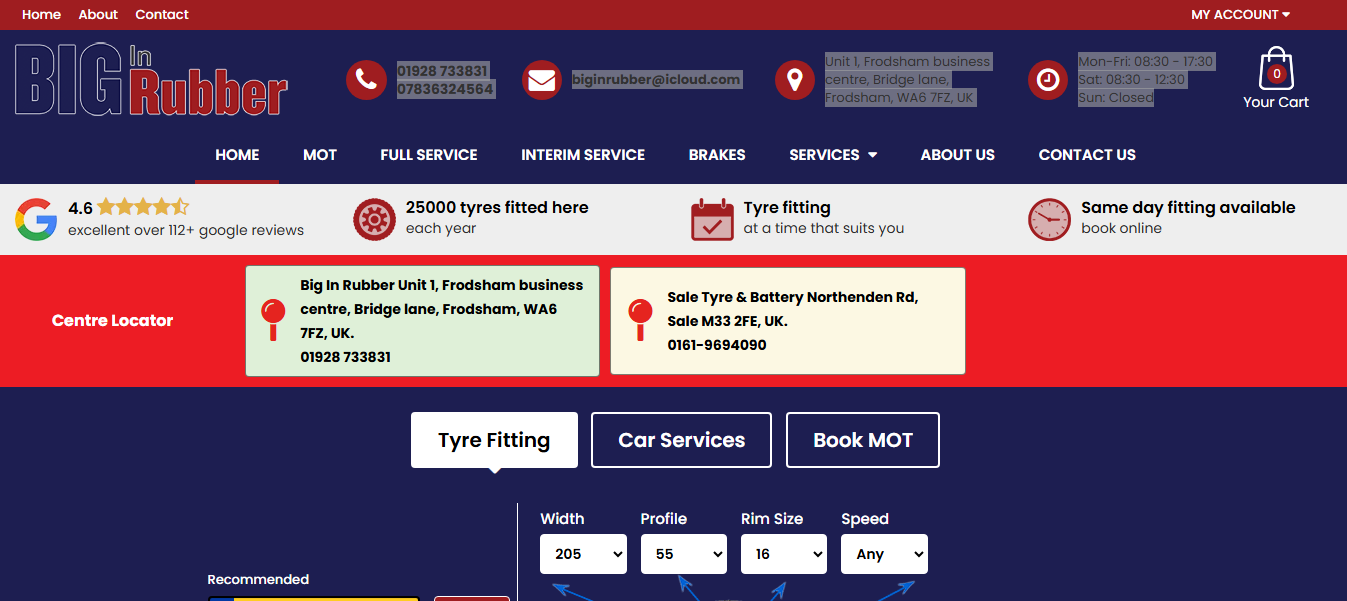Click the Home link in top bar
The height and width of the screenshot is (601, 1347).
point(41,14)
